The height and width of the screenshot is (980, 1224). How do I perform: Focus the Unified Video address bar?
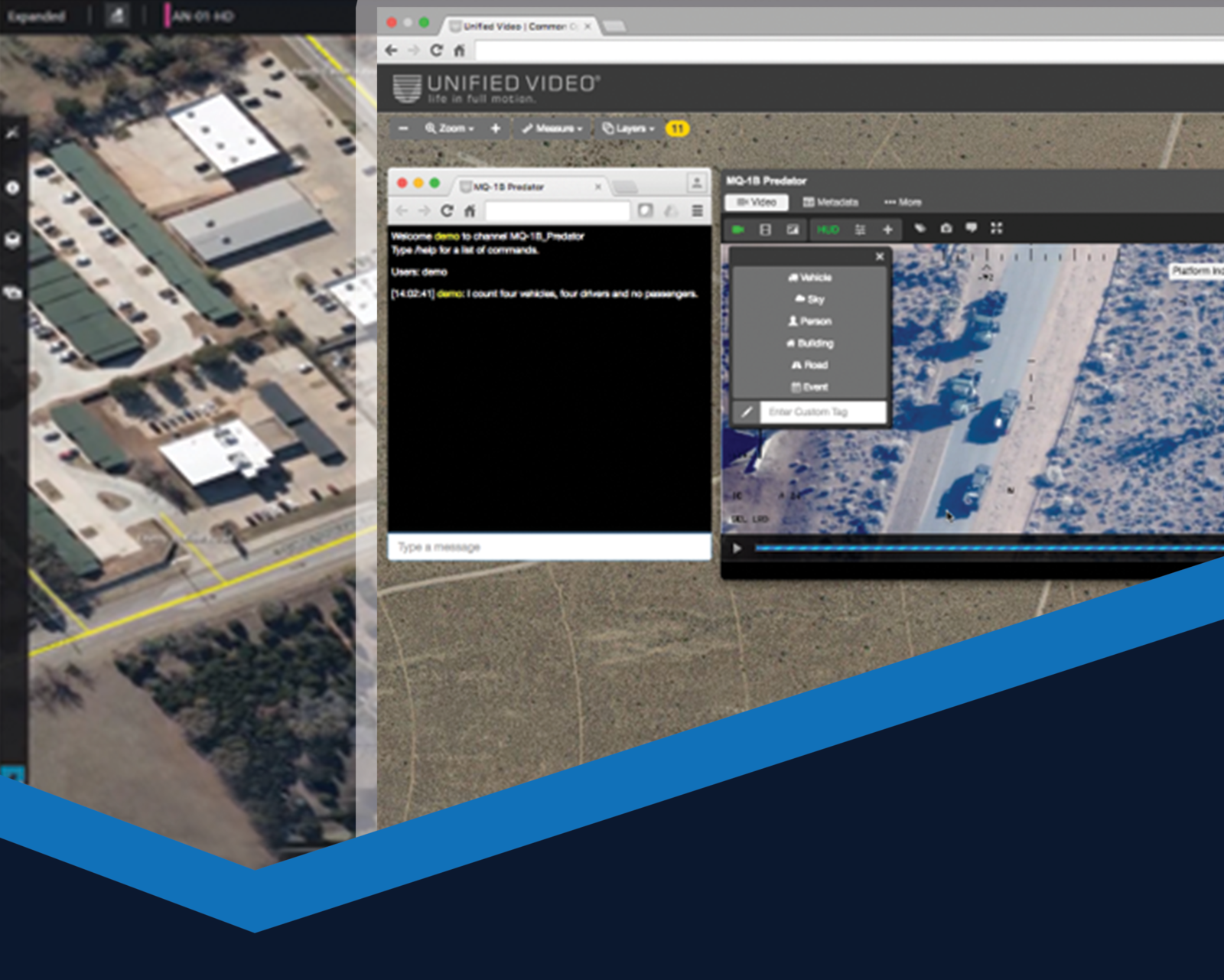[849, 50]
